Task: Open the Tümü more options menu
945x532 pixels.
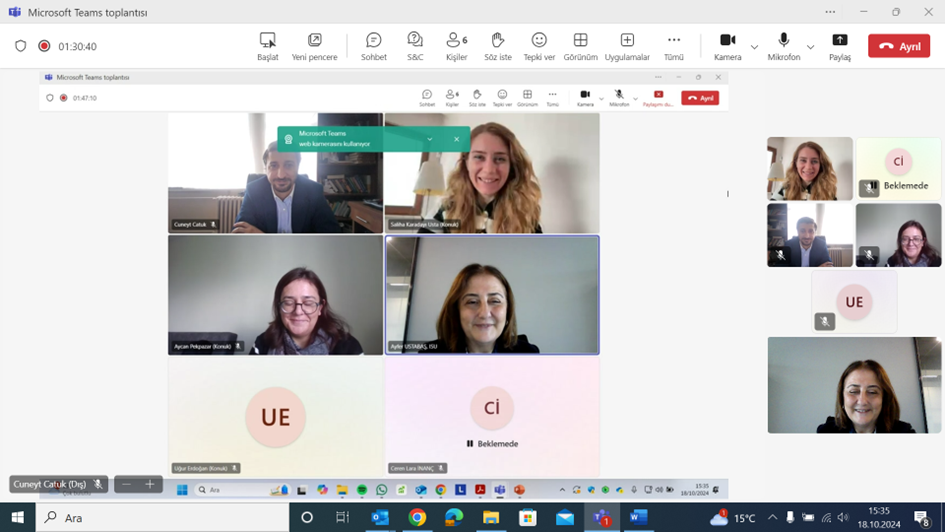Action: [x=674, y=45]
